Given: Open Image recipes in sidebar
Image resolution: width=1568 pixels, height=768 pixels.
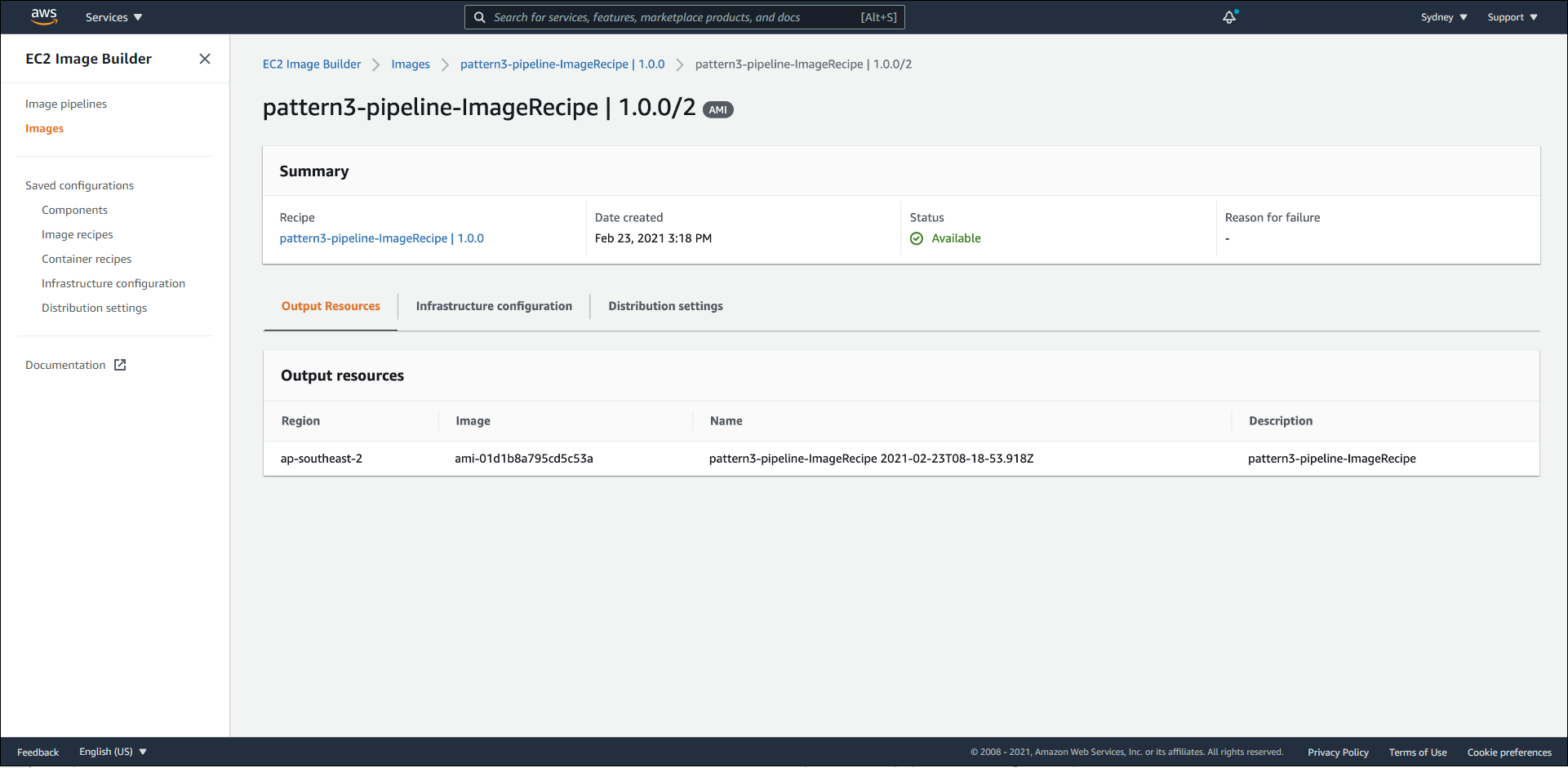Looking at the screenshot, I should tap(78, 234).
